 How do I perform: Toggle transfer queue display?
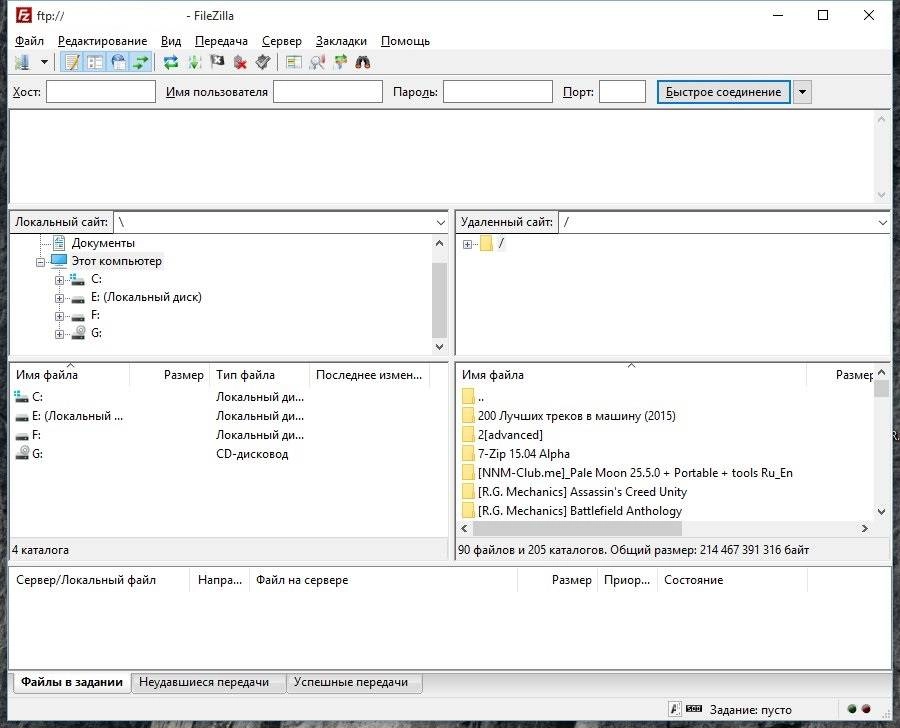tap(141, 62)
